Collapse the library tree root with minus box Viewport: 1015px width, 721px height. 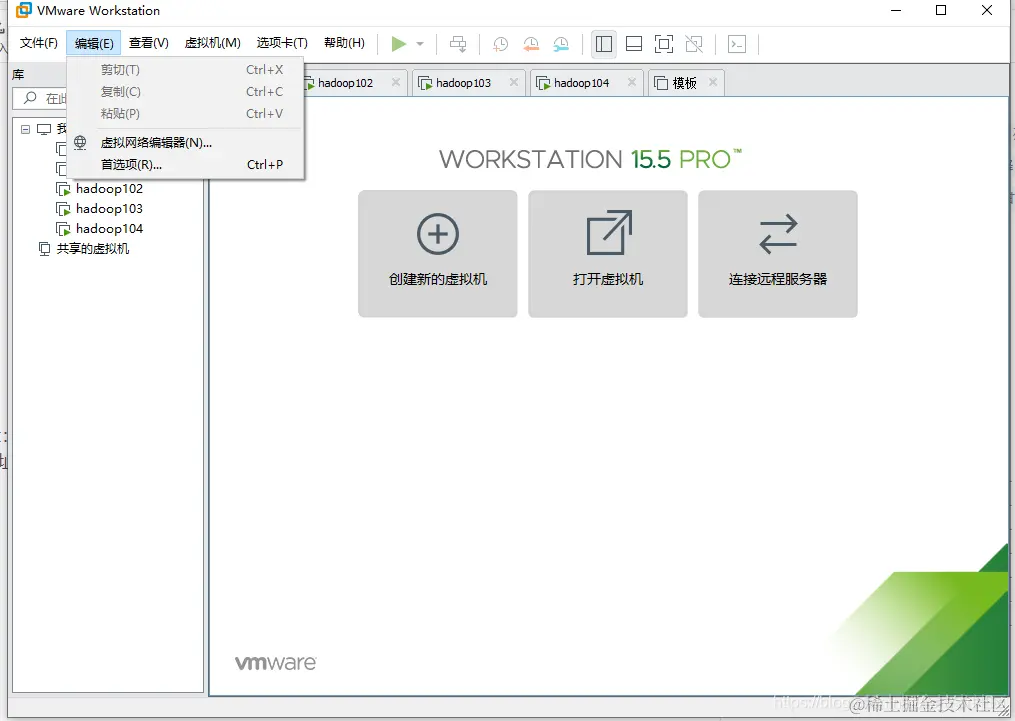point(25,129)
